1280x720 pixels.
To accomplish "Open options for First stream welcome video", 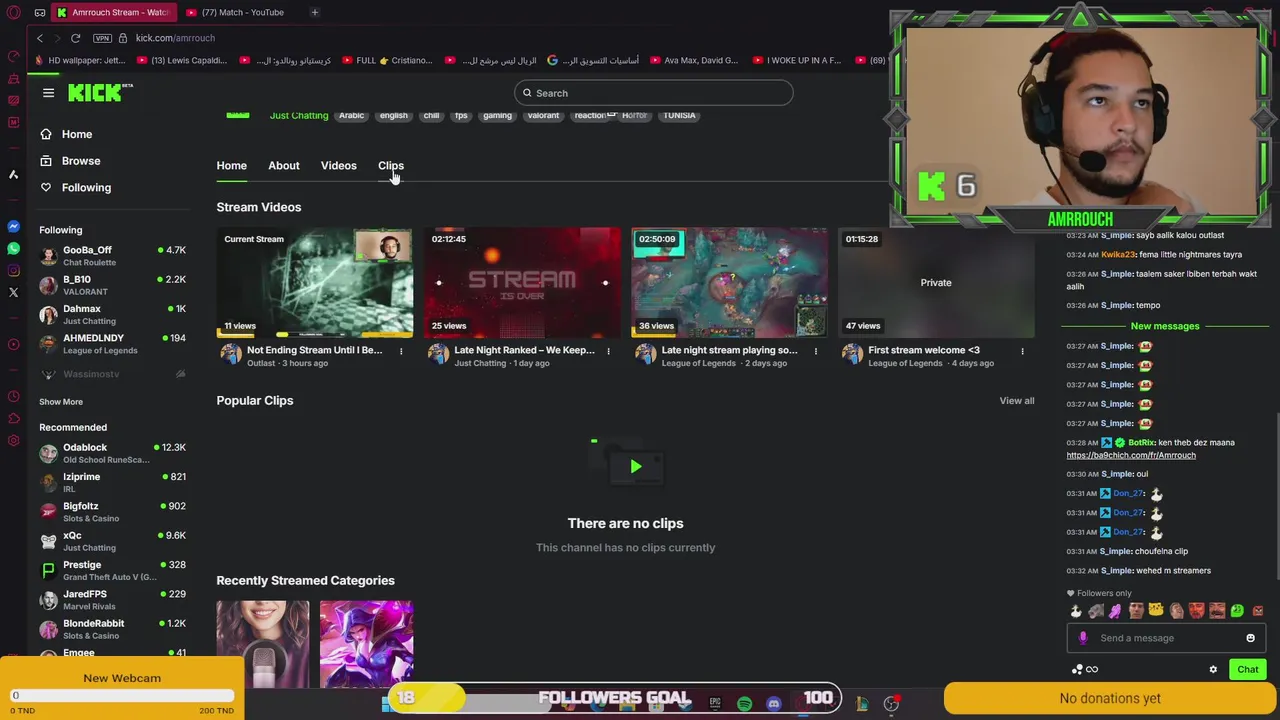I will click(1022, 351).
